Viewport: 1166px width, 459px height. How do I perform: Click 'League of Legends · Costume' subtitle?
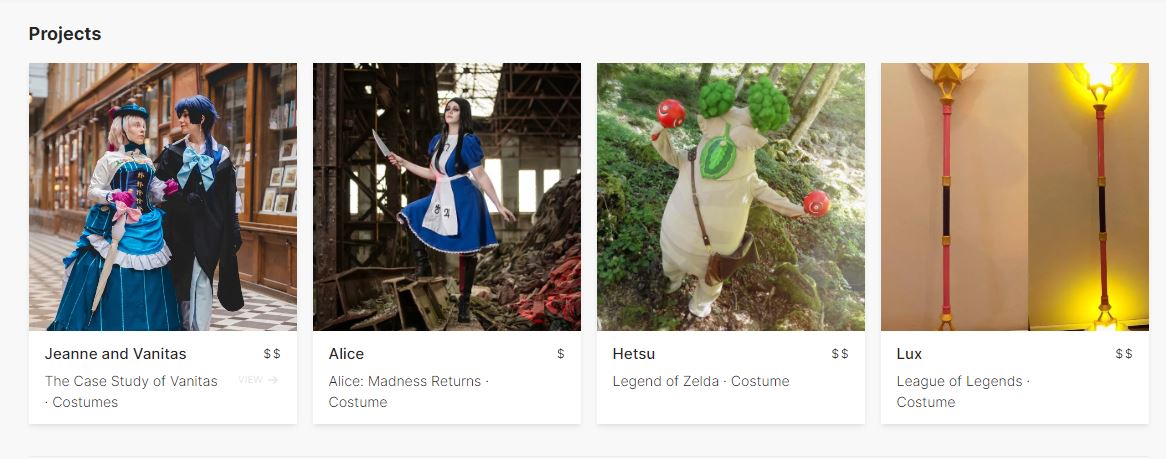[963, 392]
